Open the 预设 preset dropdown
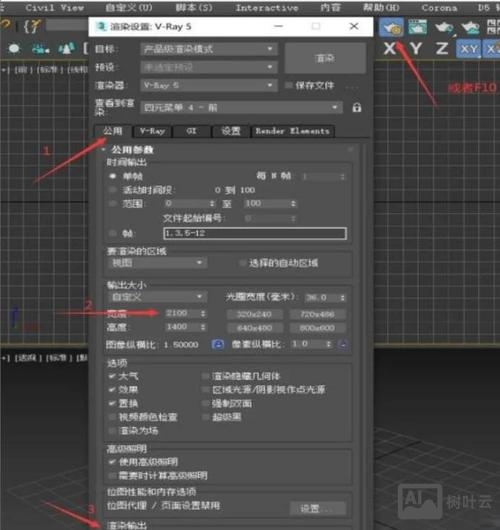 [209, 67]
